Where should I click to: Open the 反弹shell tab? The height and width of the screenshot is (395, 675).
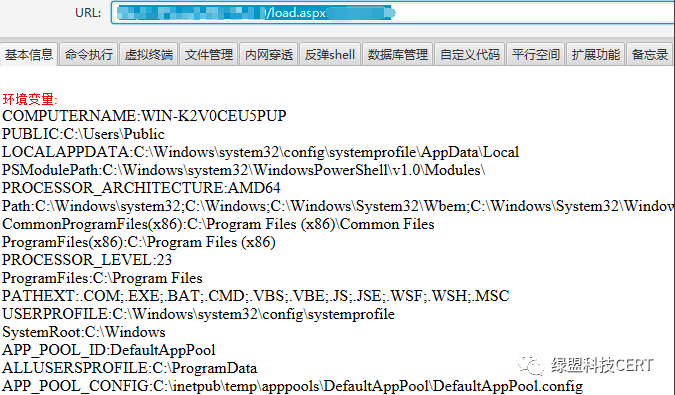tap(330, 55)
